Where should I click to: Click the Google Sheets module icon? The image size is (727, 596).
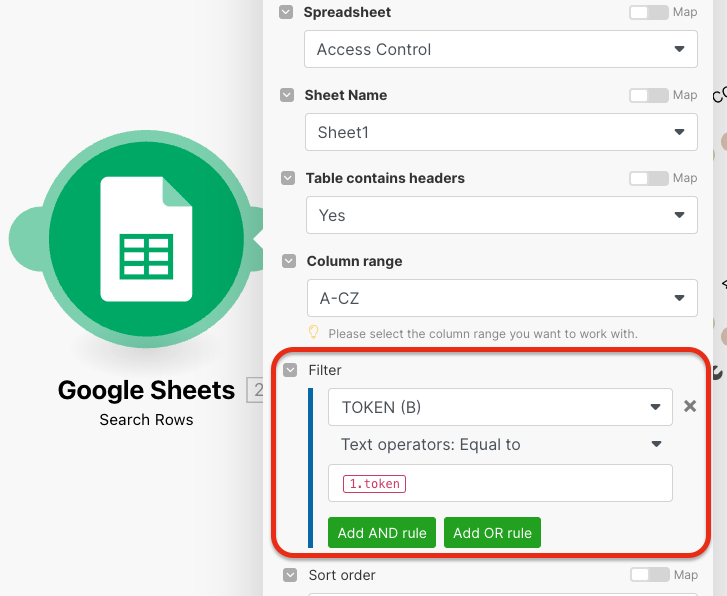(146, 239)
